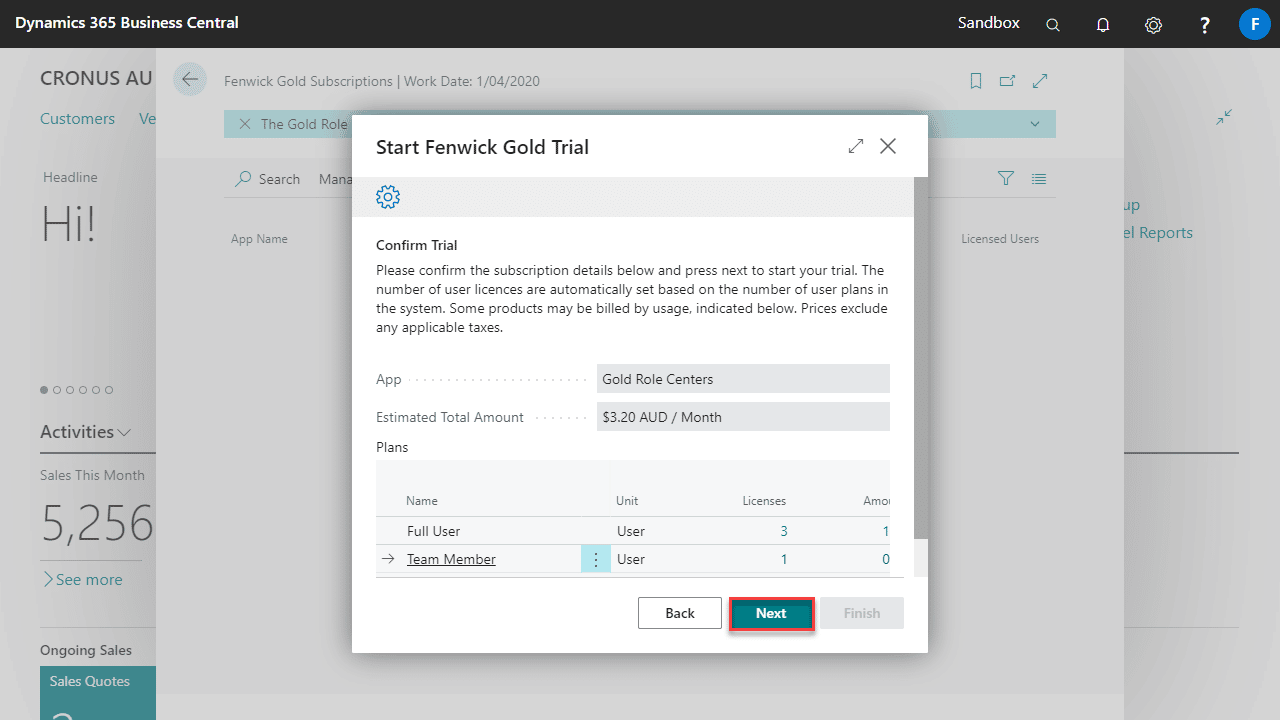Maximize the Start Fenwick Gold Trial dialog

(x=856, y=146)
